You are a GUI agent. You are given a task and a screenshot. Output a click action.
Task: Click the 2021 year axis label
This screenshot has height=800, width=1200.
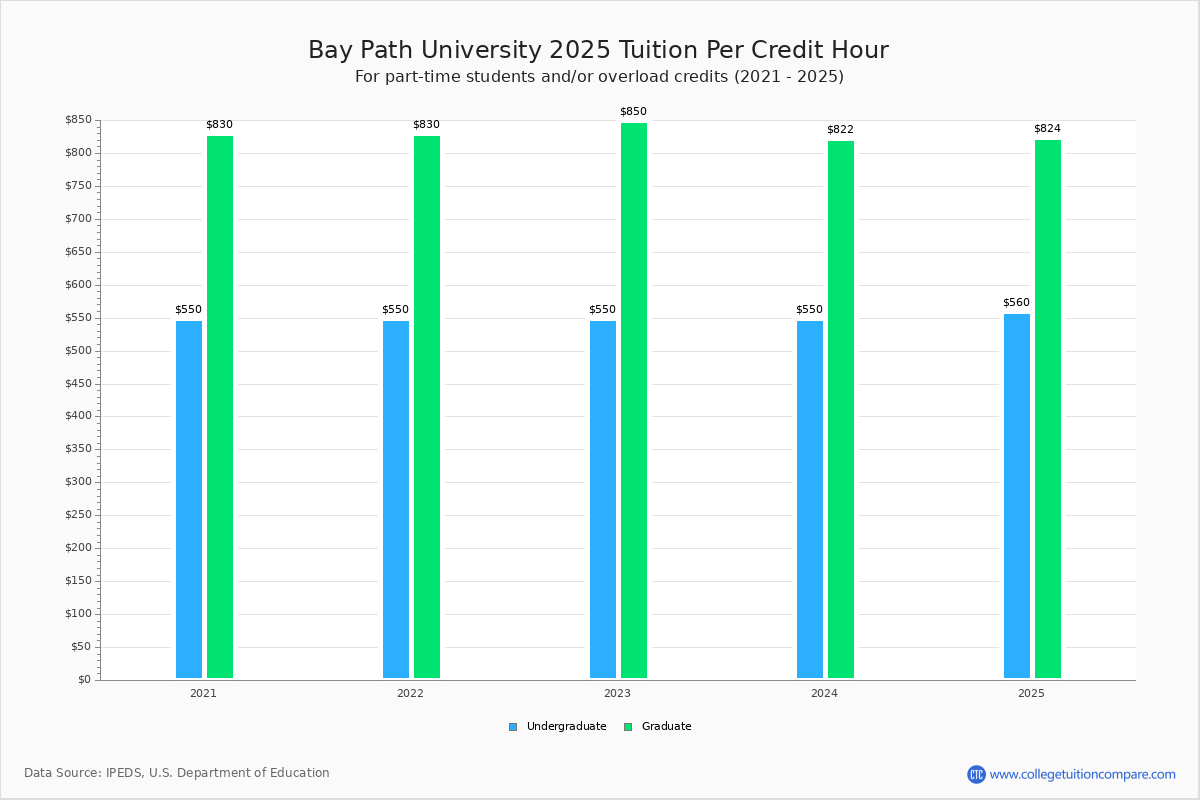coord(202,691)
